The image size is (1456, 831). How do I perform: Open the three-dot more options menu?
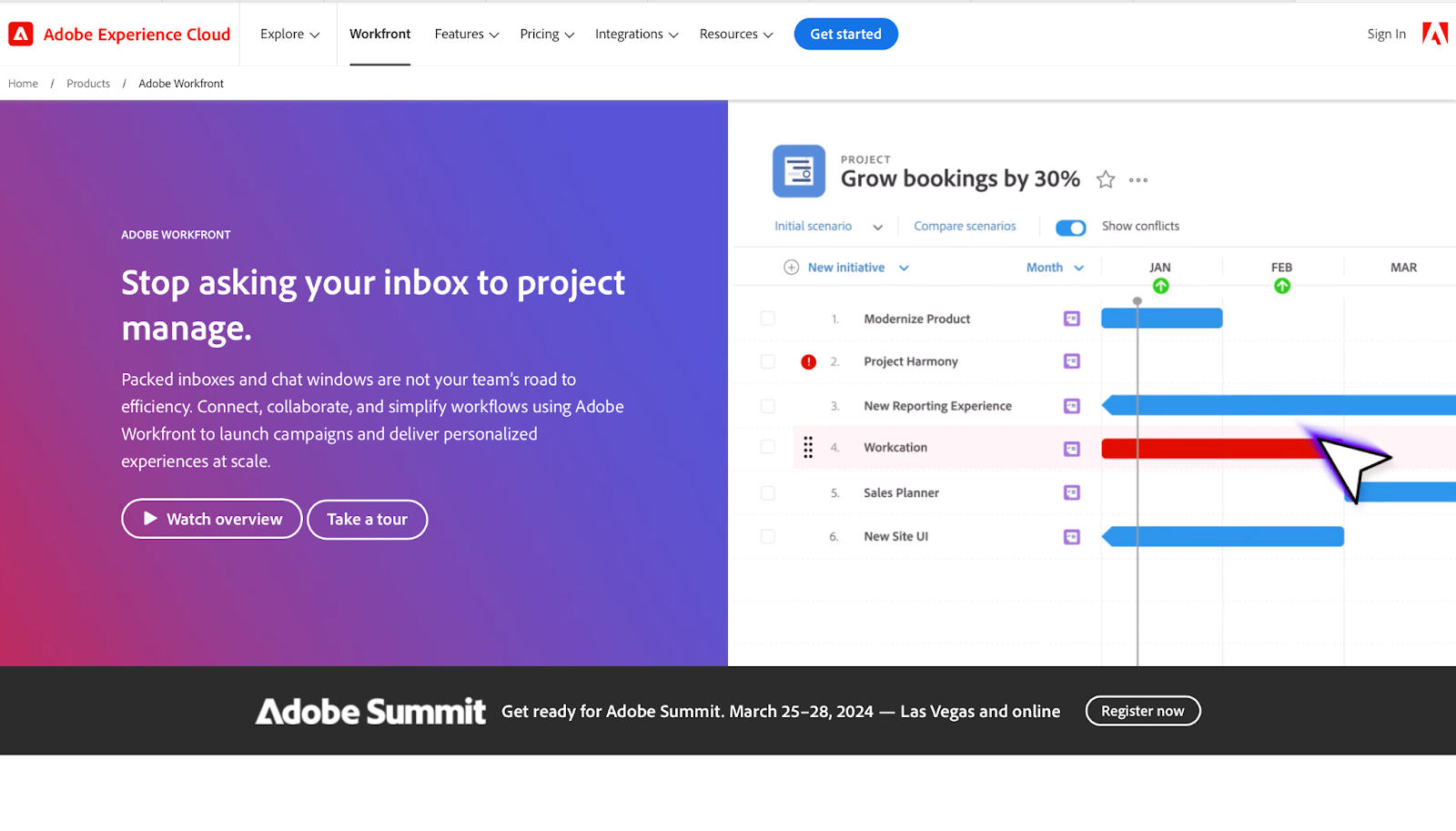[x=1137, y=179]
